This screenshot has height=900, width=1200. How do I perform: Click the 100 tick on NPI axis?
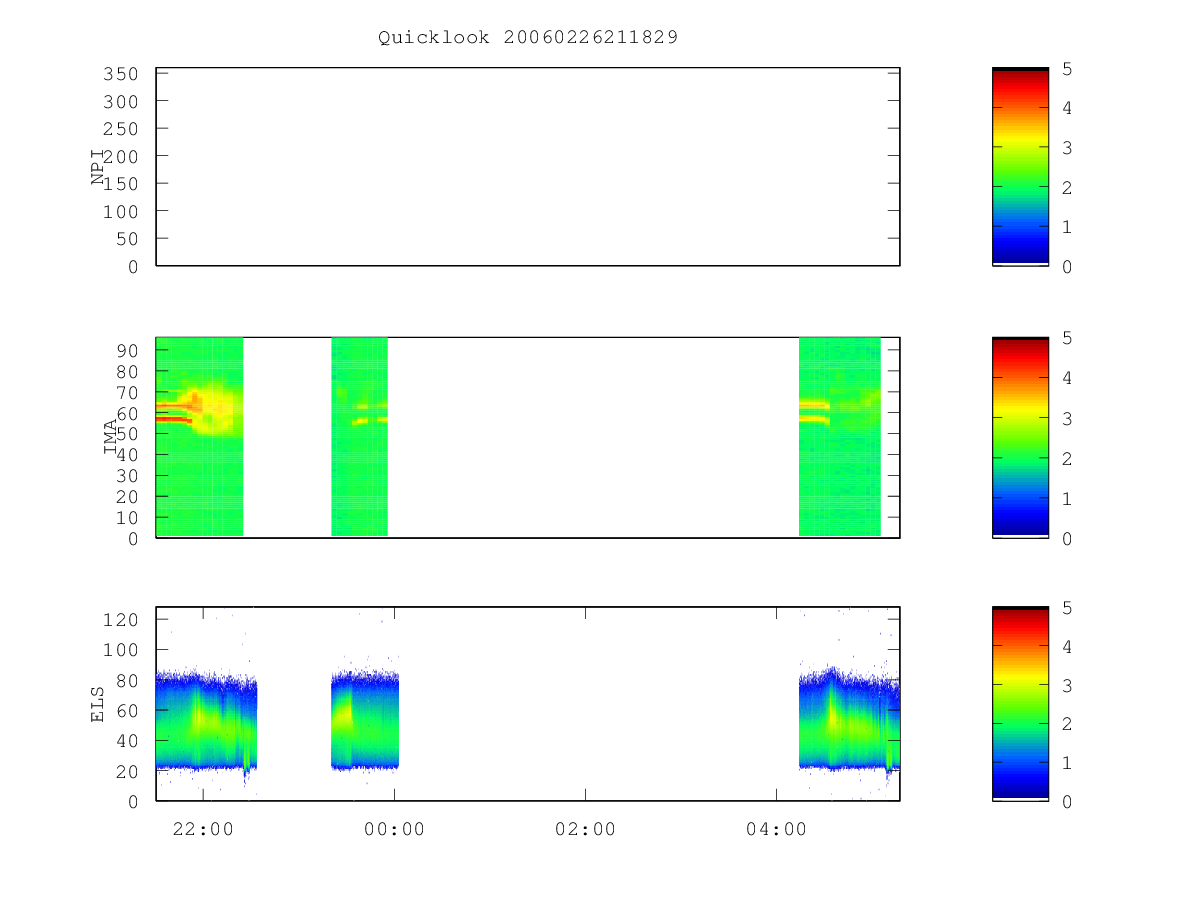[x=120, y=212]
